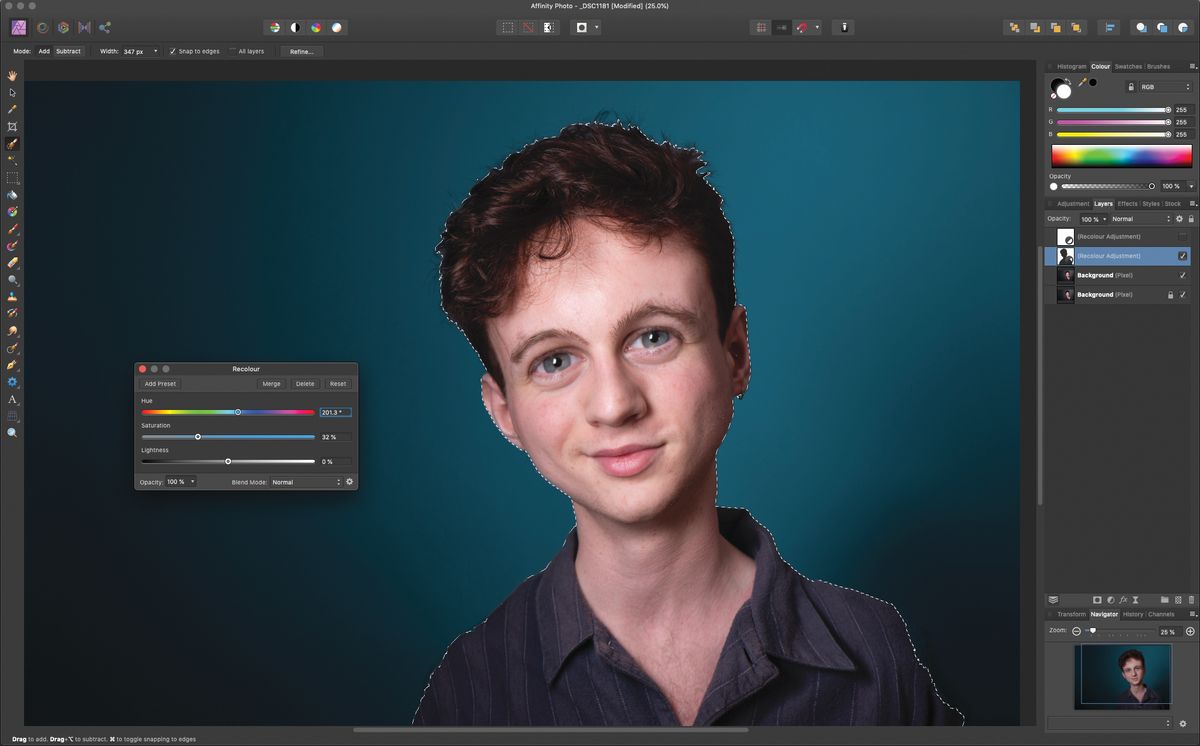Screen dimensions: 1200x746
Task: Activate the Crop tool
Action: (12, 126)
